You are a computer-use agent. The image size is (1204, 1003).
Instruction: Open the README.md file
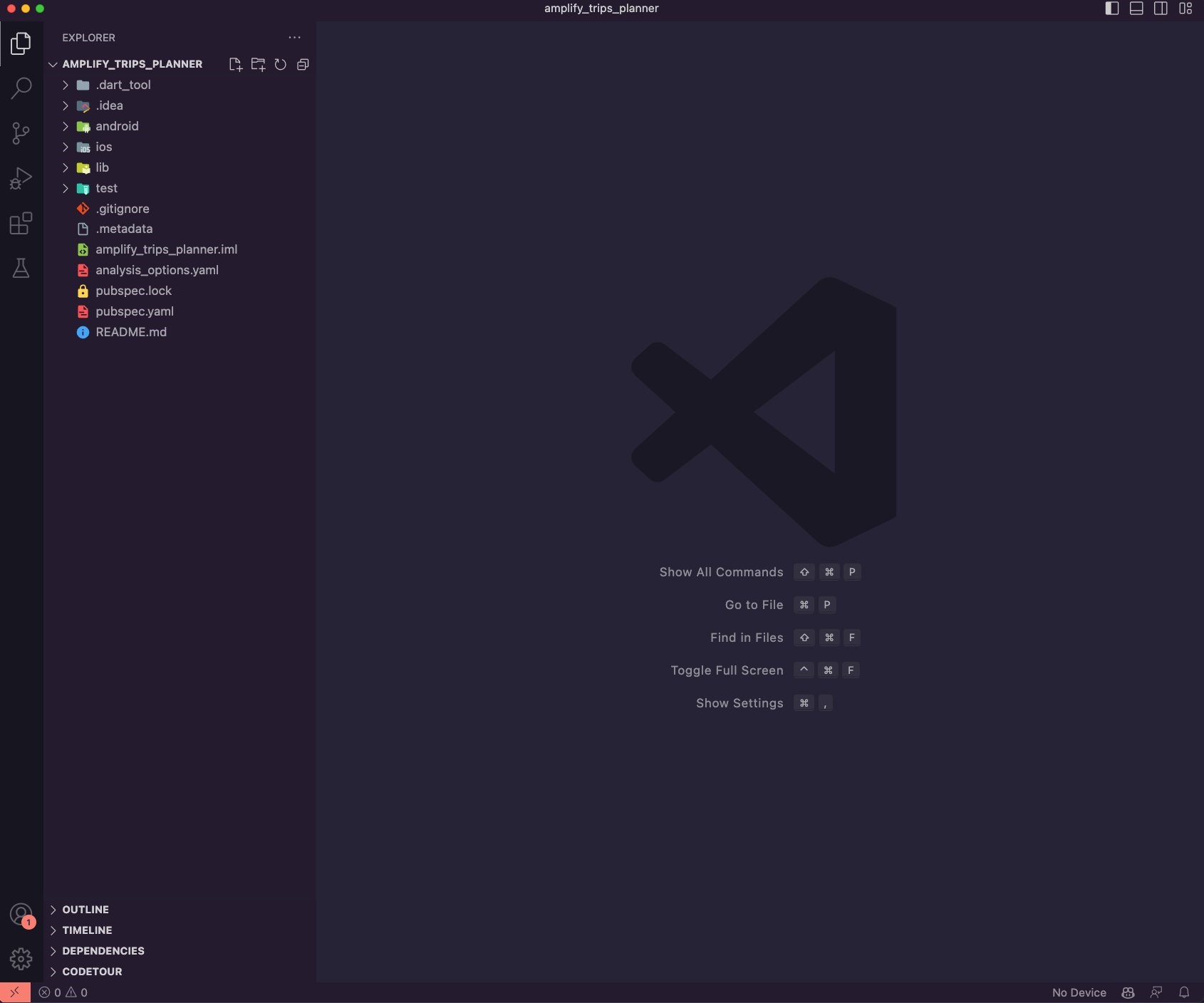pos(180,332)
